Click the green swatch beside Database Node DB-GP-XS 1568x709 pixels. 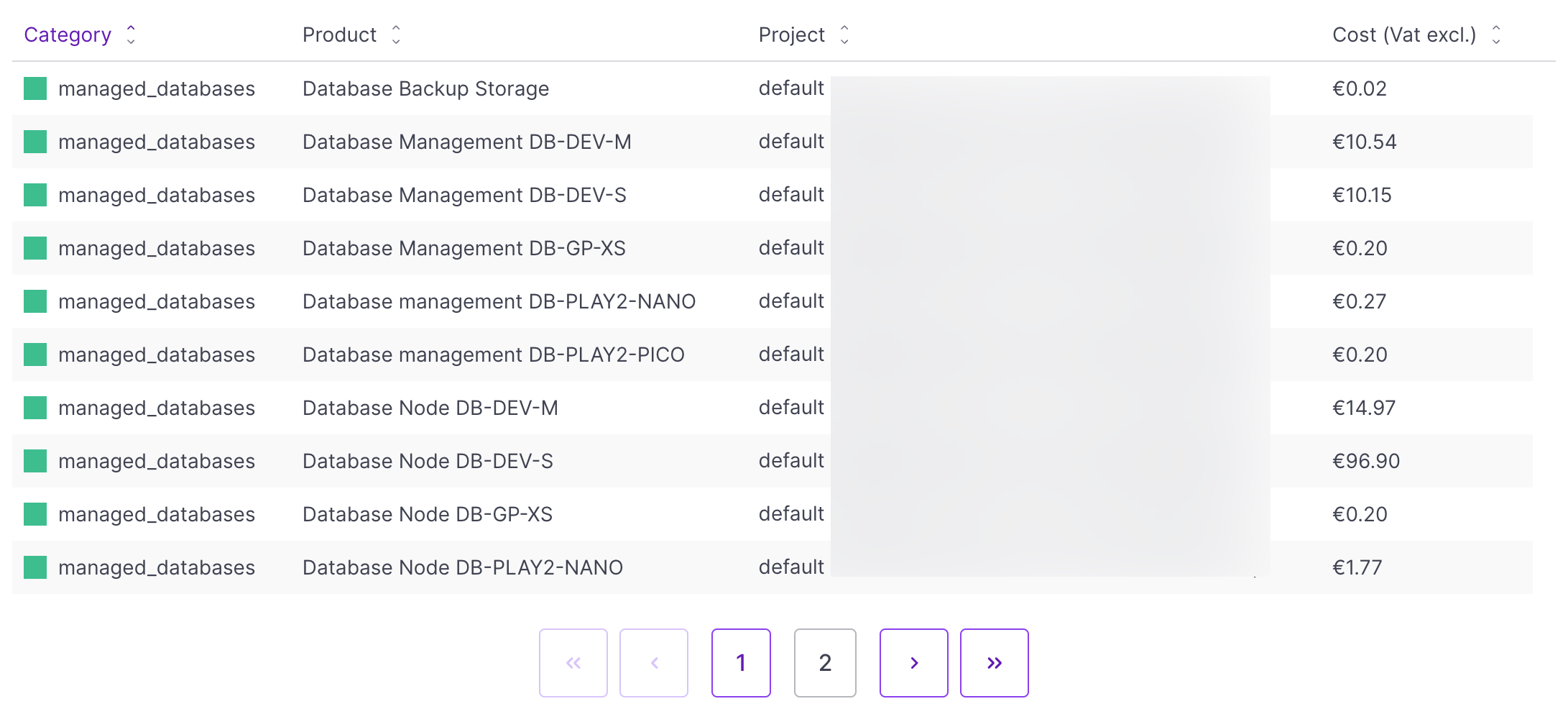click(x=35, y=514)
